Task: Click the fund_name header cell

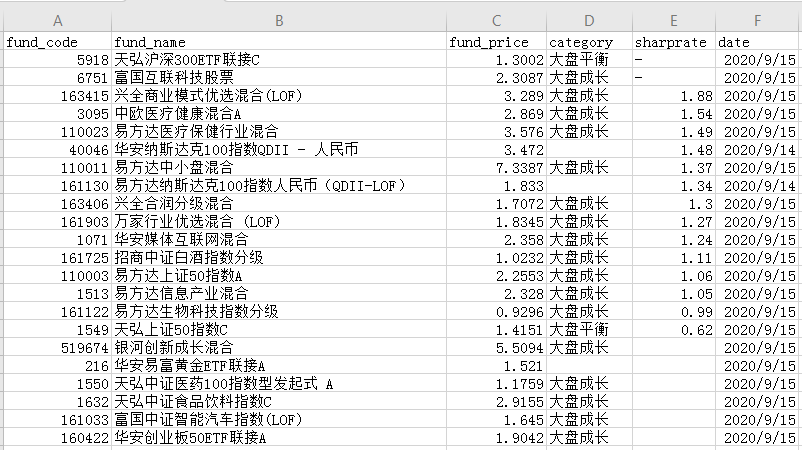Action: (x=279, y=41)
